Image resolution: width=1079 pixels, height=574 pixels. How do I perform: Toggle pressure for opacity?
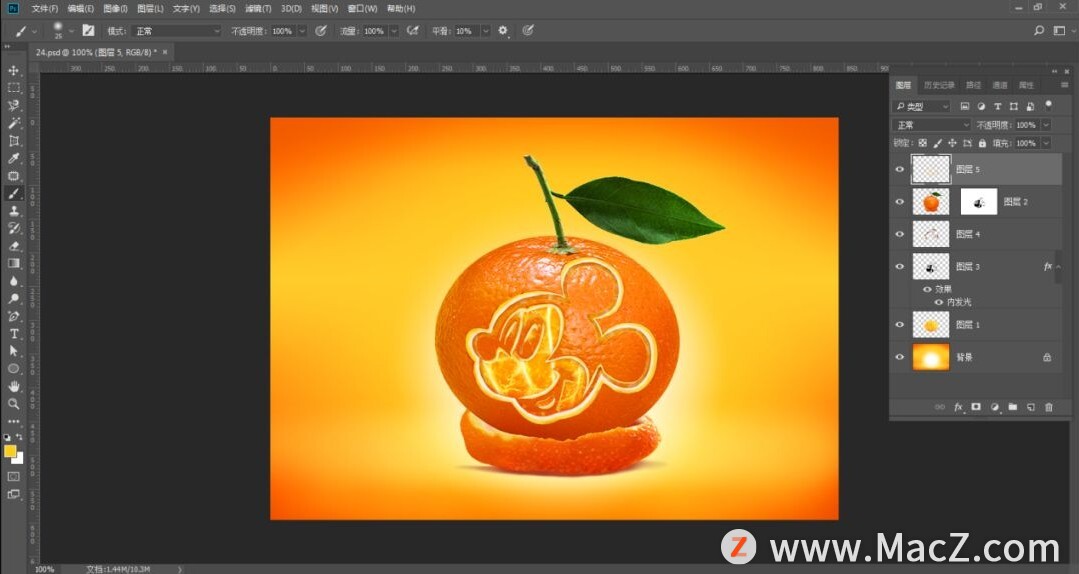point(321,30)
